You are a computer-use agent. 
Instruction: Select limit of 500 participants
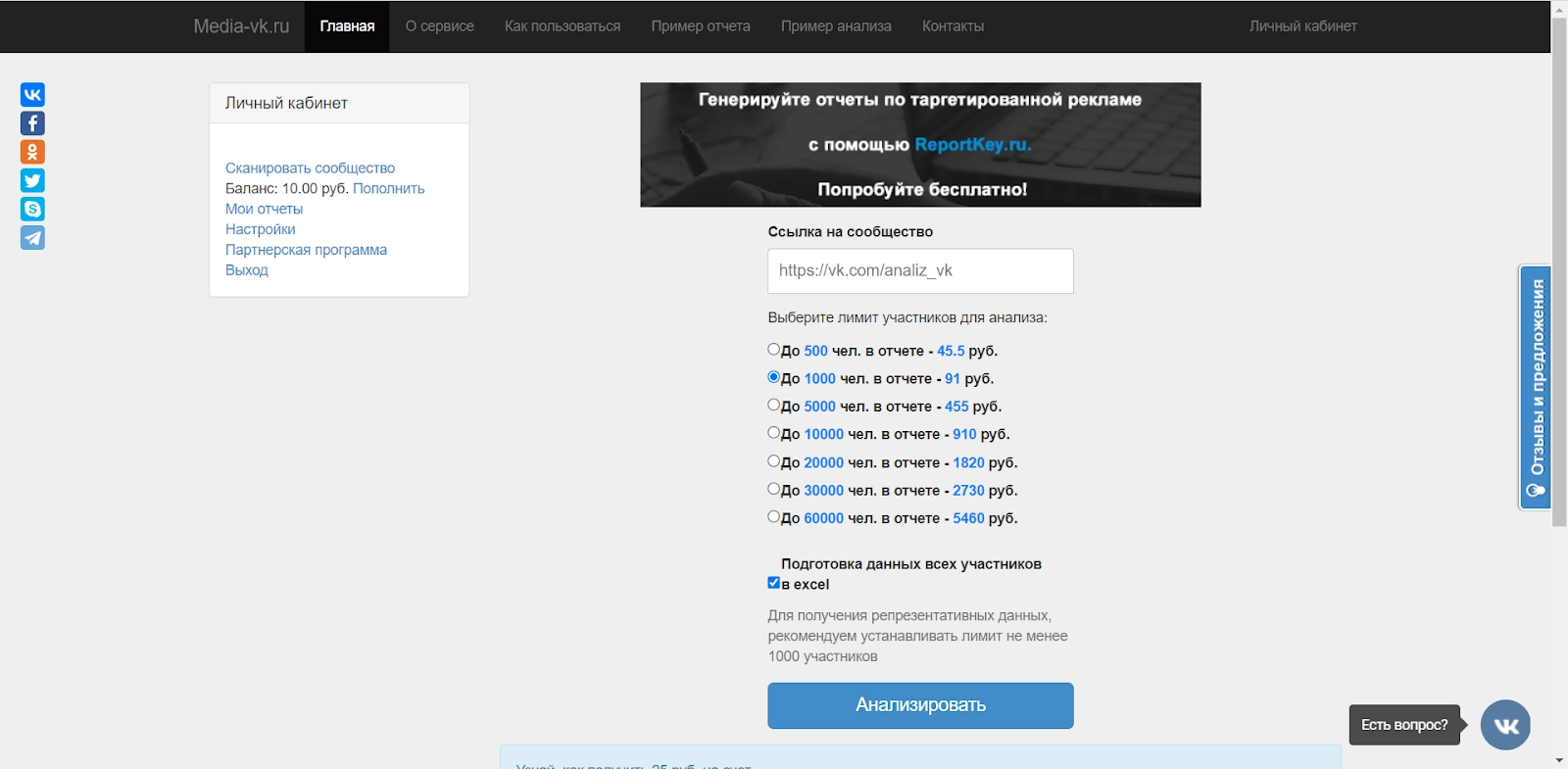(774, 350)
